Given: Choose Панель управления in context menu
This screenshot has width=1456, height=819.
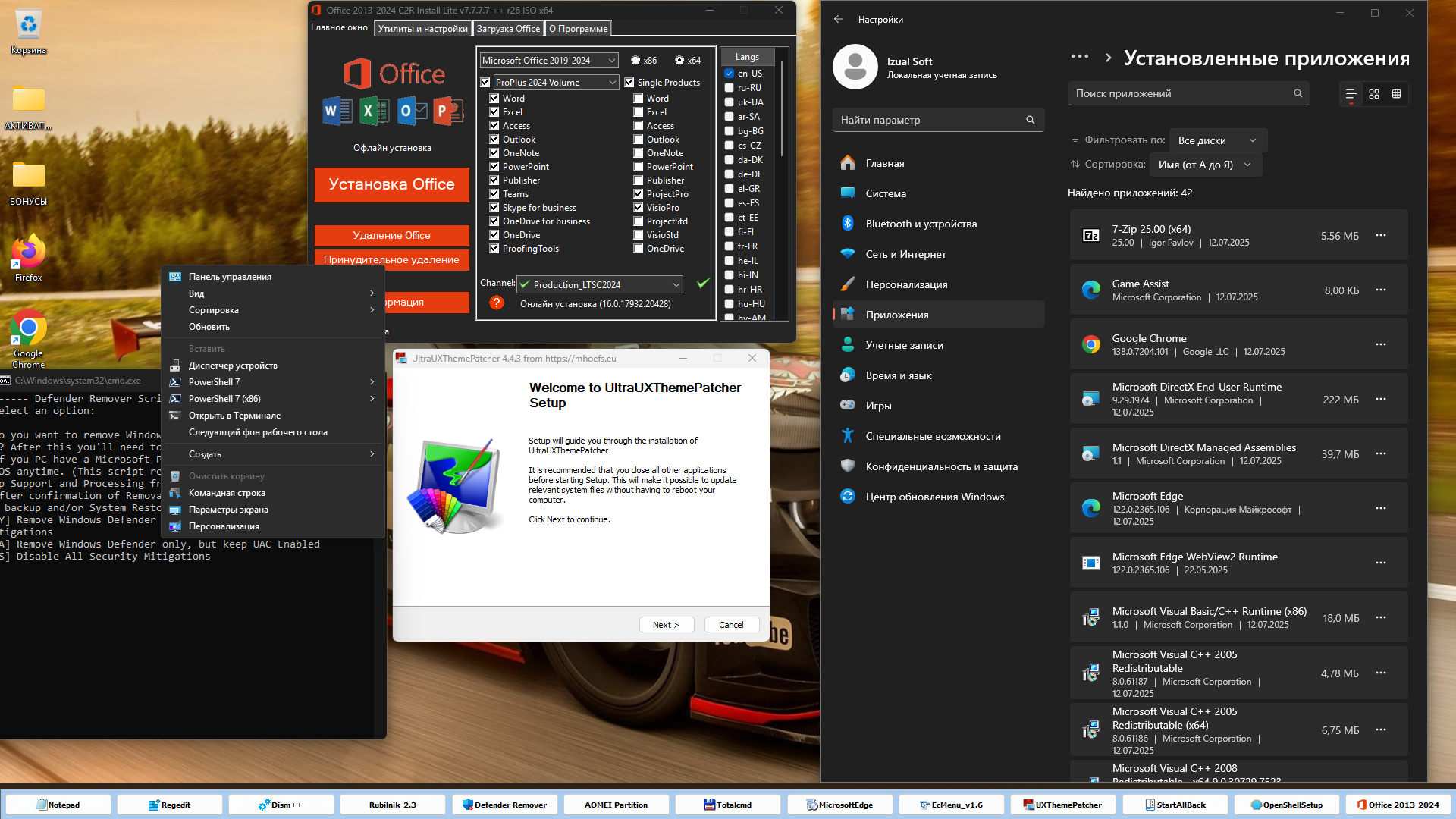Looking at the screenshot, I should coord(273,277).
